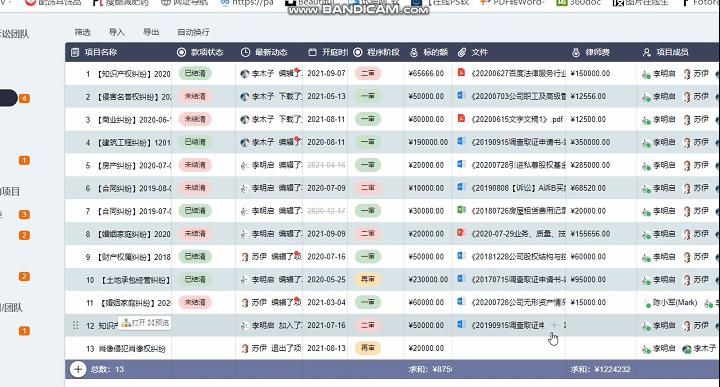Click the date 2021-09-07 cell
720x387 pixels.
tap(326, 73)
